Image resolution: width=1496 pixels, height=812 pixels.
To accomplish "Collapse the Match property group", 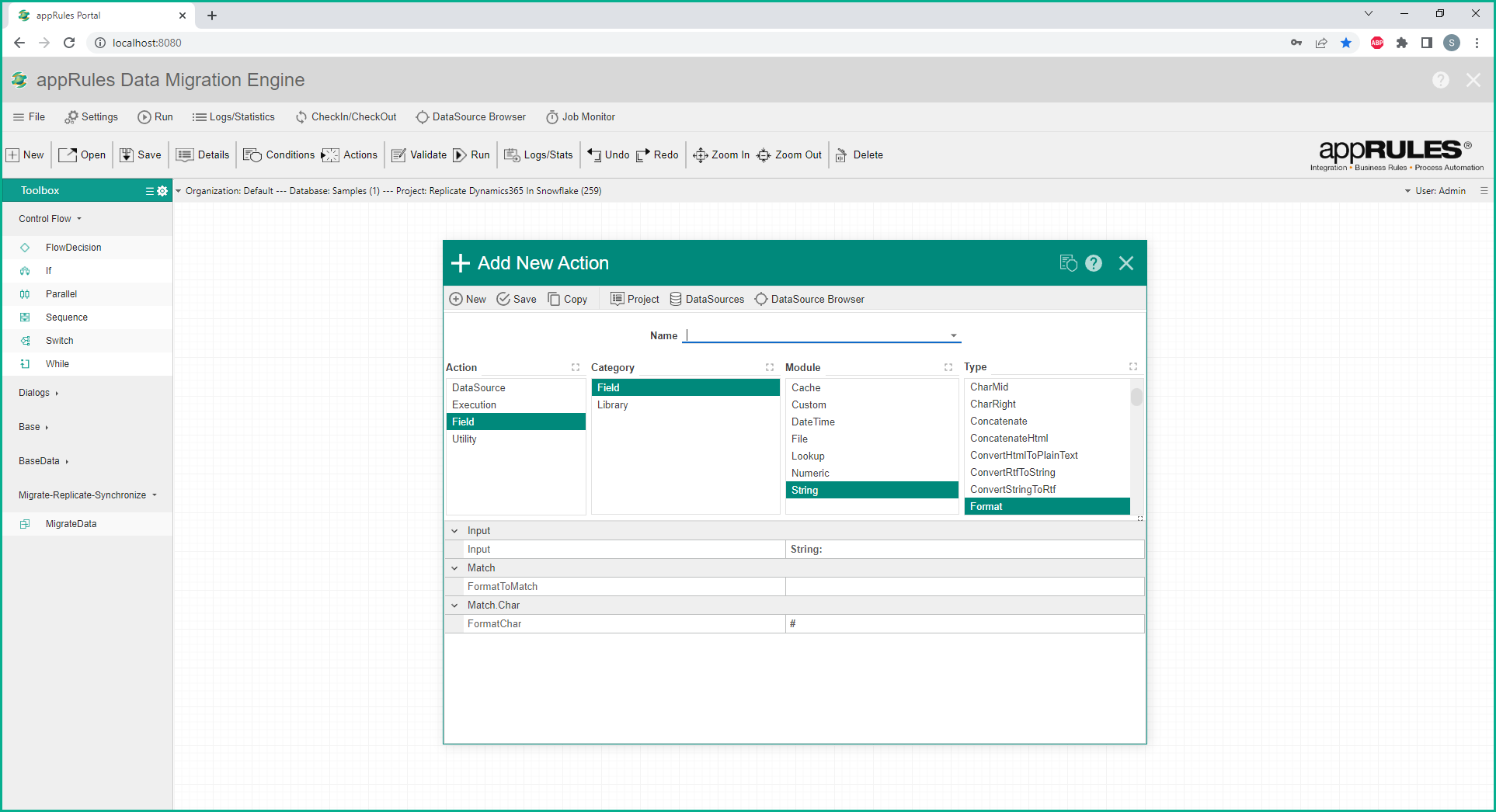I will coord(455,568).
